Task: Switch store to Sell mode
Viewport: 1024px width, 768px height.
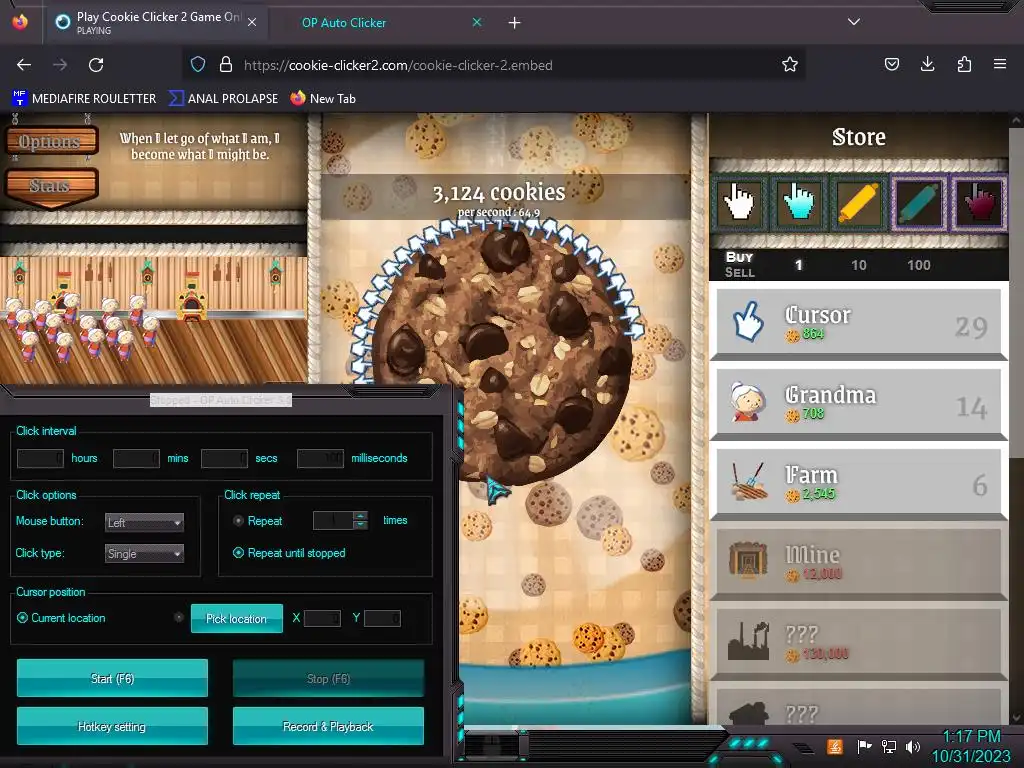Action: click(739, 272)
